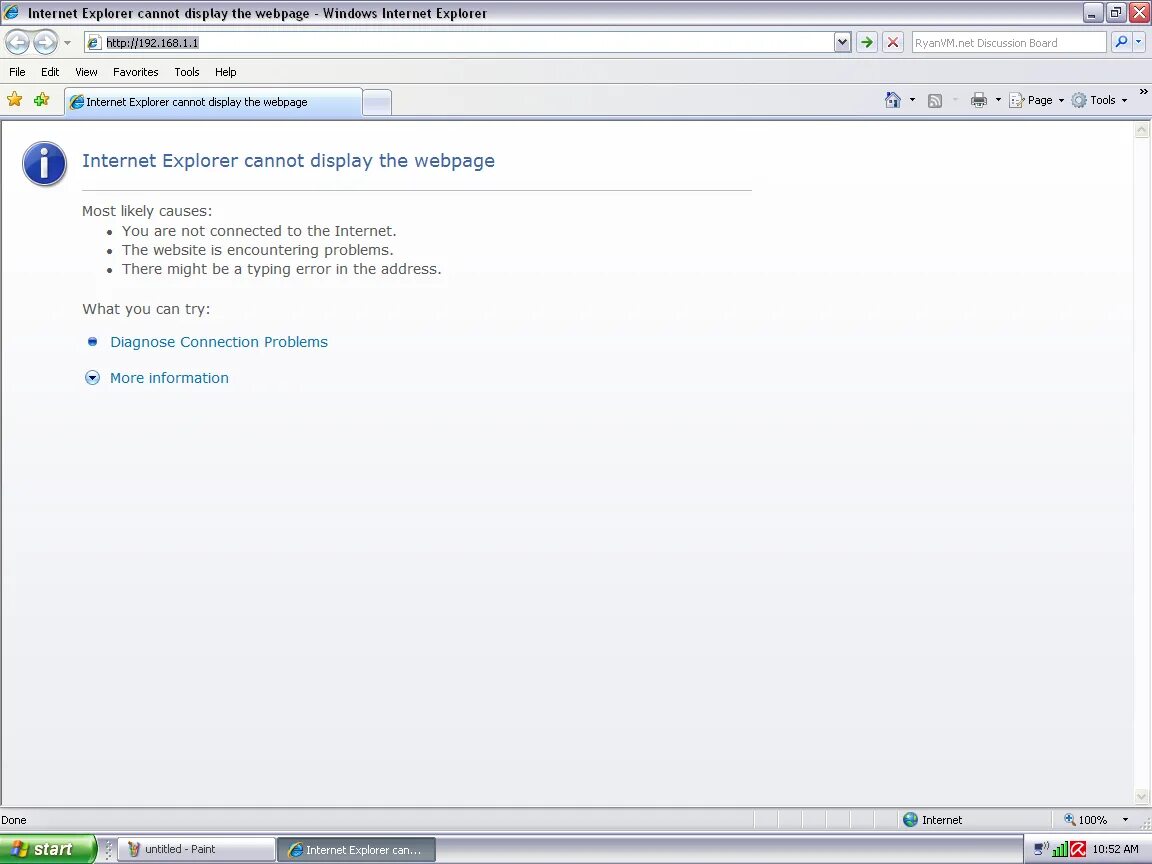The height and width of the screenshot is (864, 1152).
Task: Click the red antivirus tray icon
Action: tap(1078, 849)
